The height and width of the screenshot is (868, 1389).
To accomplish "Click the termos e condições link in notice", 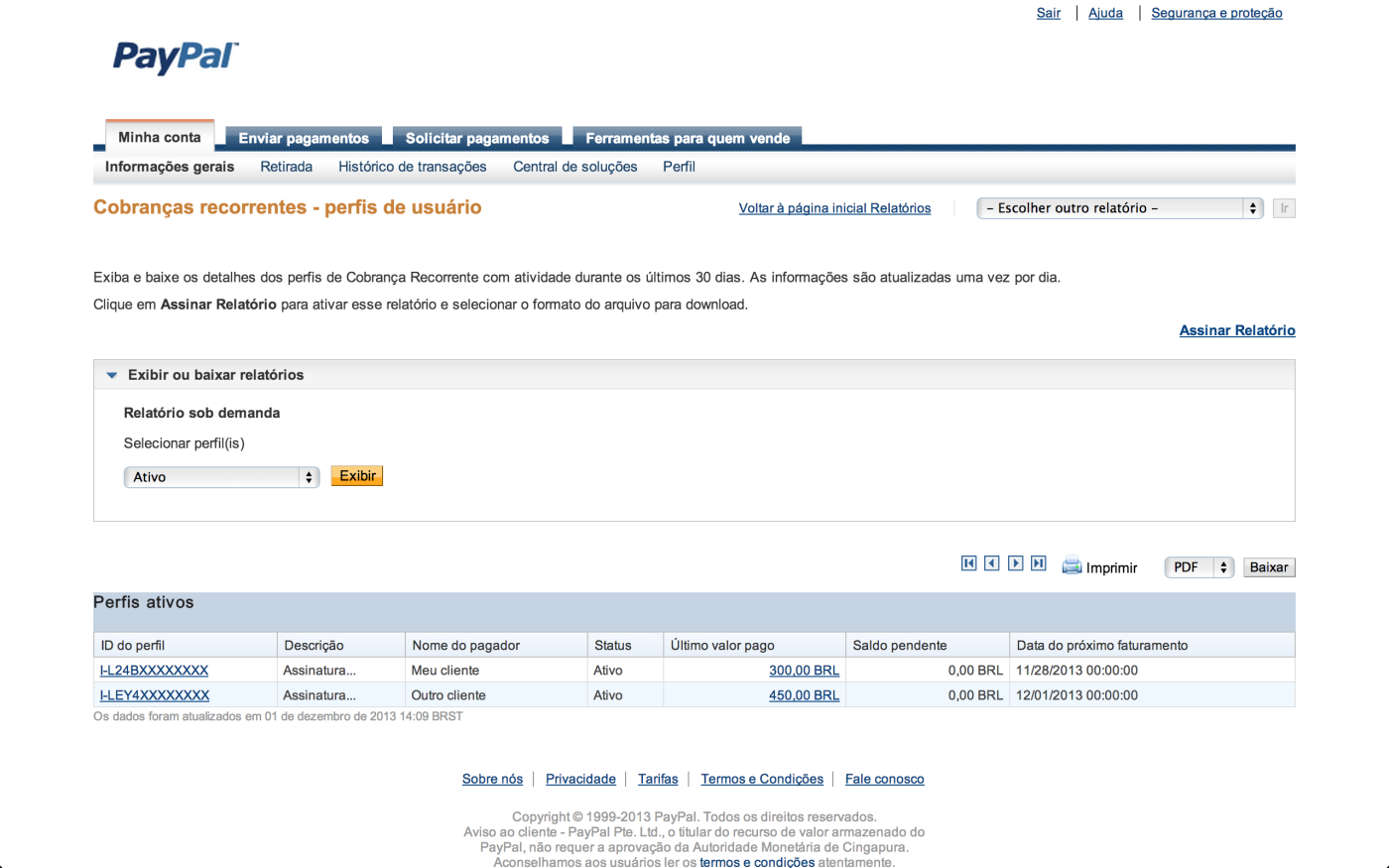I will (x=757, y=862).
